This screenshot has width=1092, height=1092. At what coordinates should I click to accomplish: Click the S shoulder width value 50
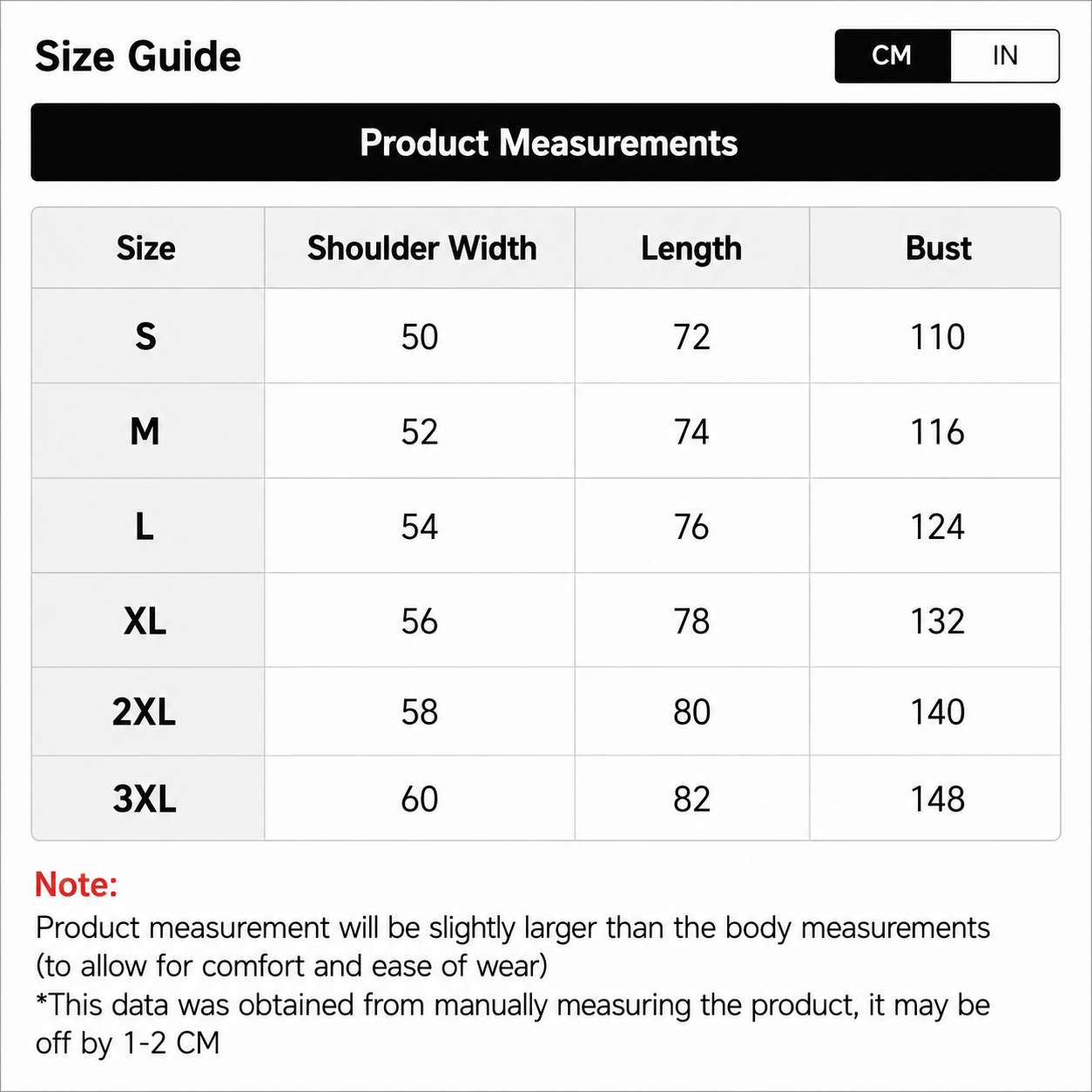(420, 337)
